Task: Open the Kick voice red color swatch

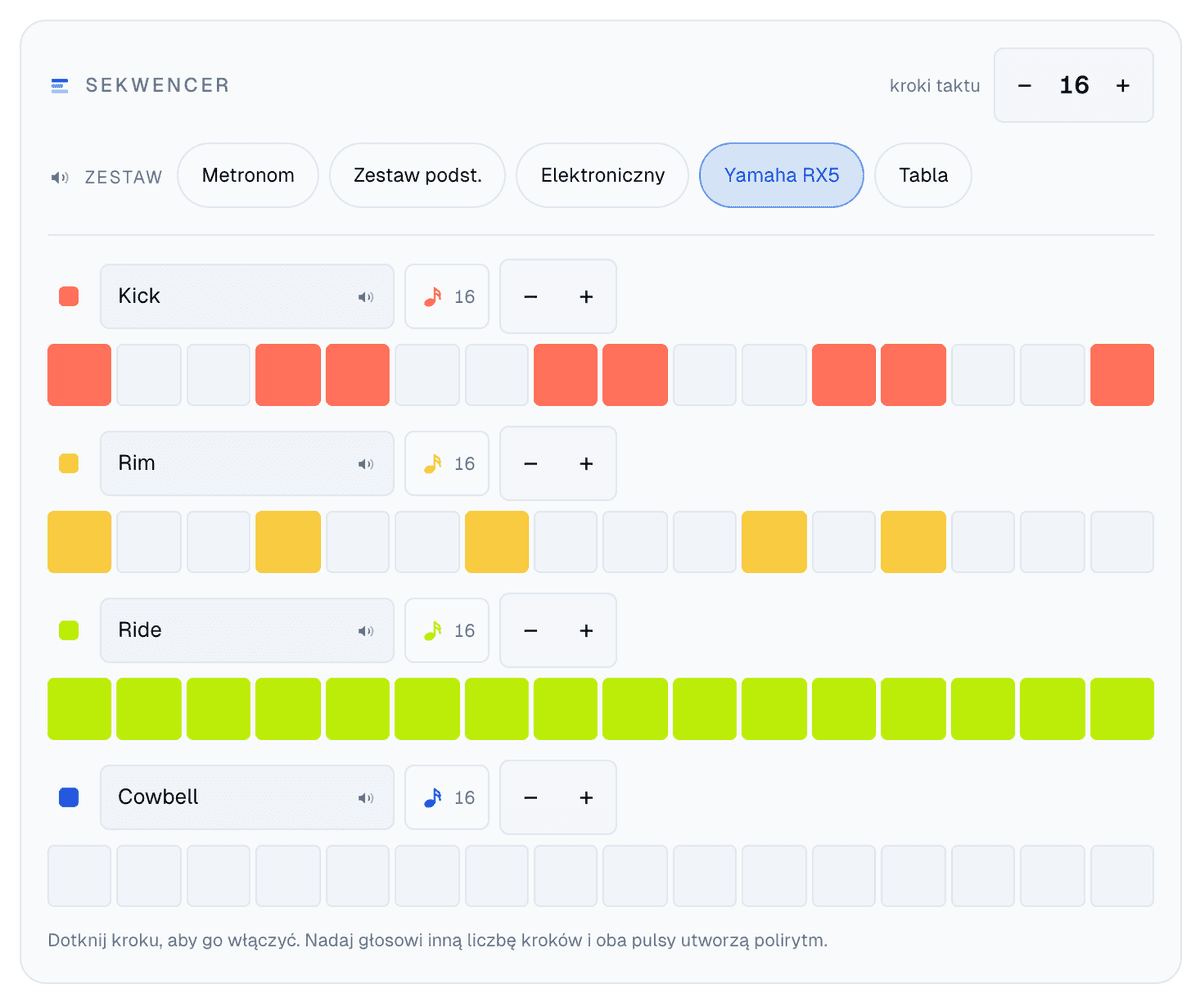Action: pyautogui.click(x=69, y=296)
